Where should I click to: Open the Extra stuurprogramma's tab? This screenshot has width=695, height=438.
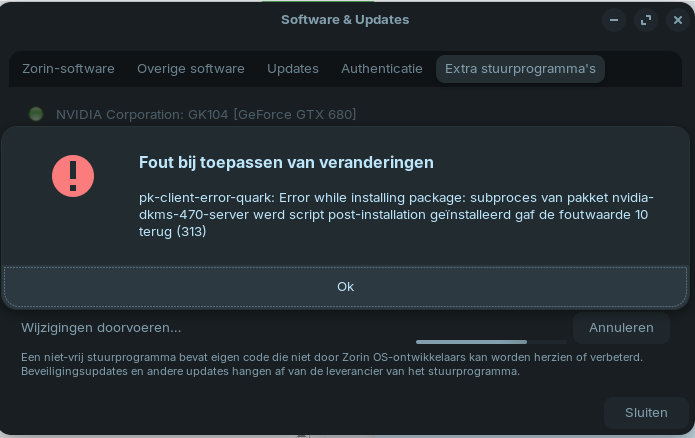[520, 69]
